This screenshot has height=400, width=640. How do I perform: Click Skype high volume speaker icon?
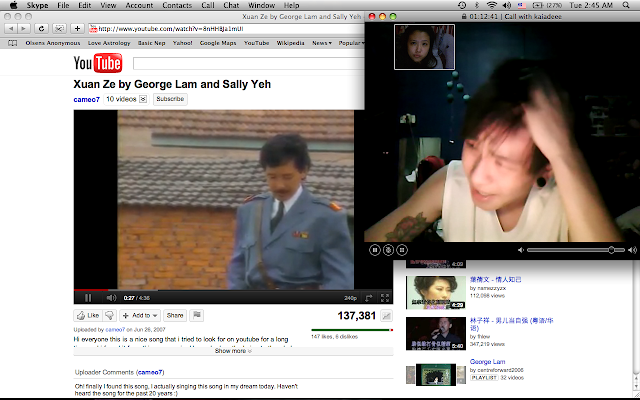[632, 250]
